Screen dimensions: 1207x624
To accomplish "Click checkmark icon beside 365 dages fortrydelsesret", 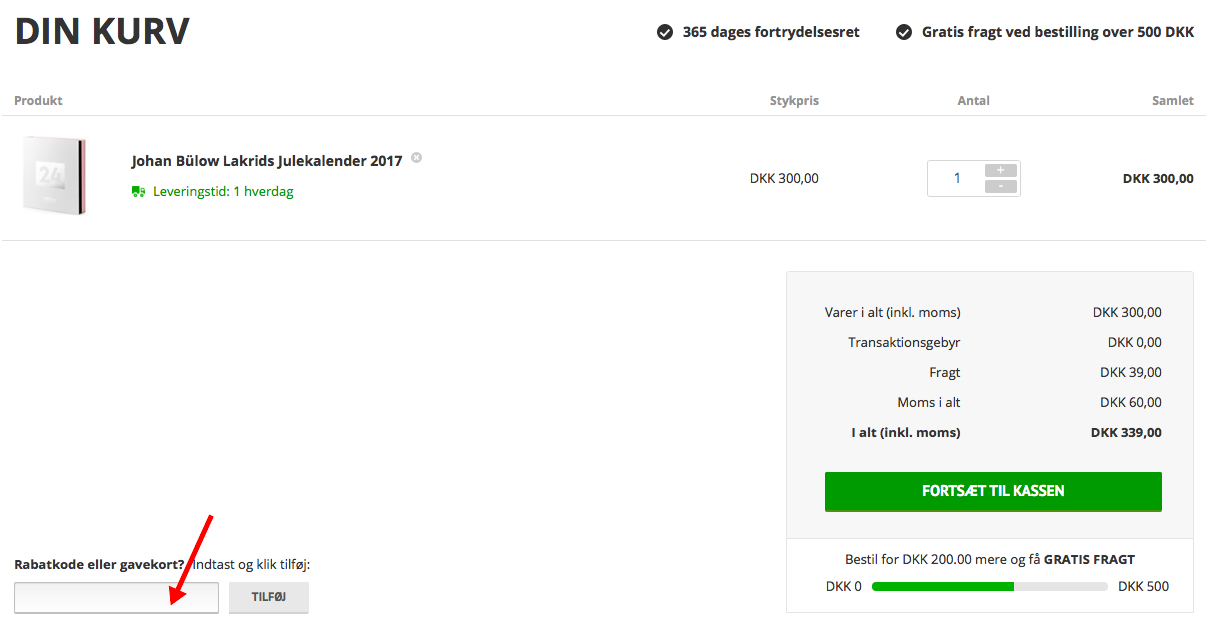I will 664,32.
